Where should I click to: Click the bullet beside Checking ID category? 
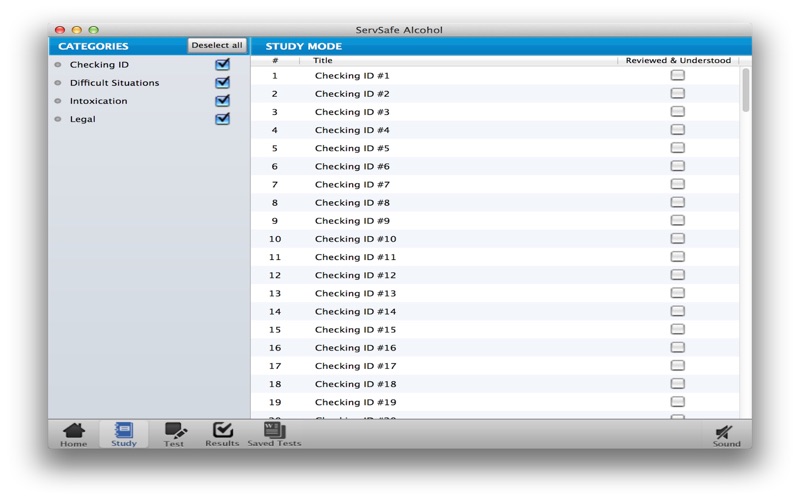pyautogui.click(x=58, y=65)
